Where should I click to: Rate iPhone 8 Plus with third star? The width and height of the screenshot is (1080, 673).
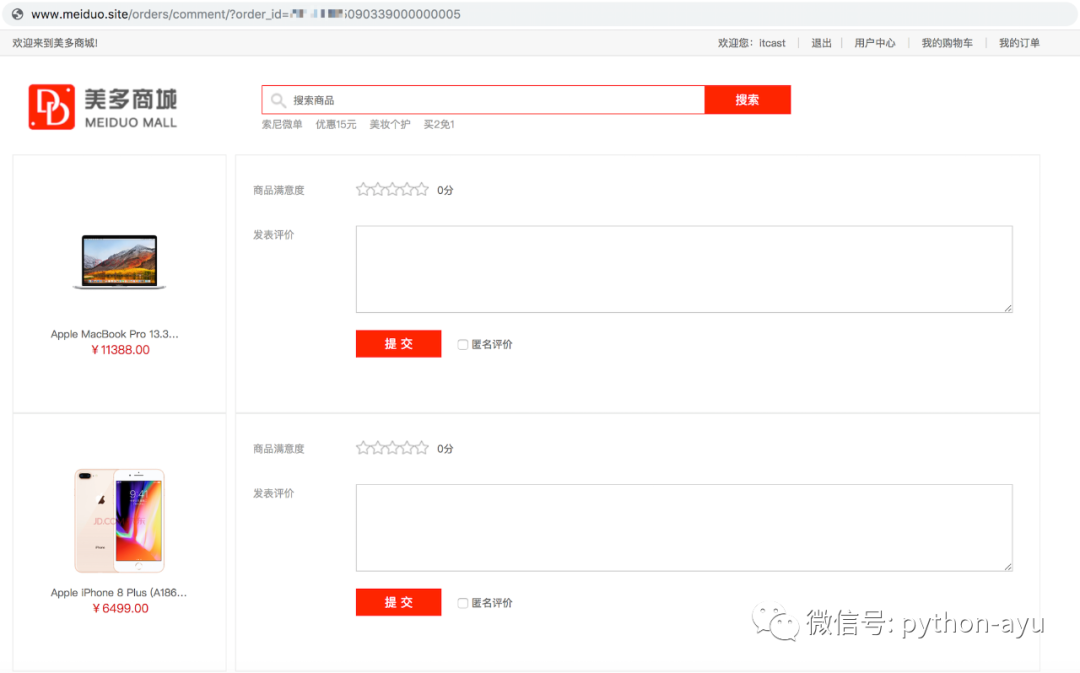(392, 448)
